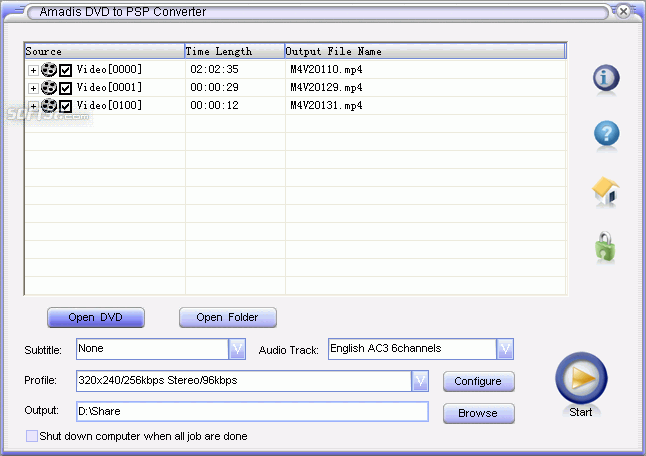The height and width of the screenshot is (456, 646).
Task: Expand the Video[0001] tree node
Action: [x=33, y=88]
